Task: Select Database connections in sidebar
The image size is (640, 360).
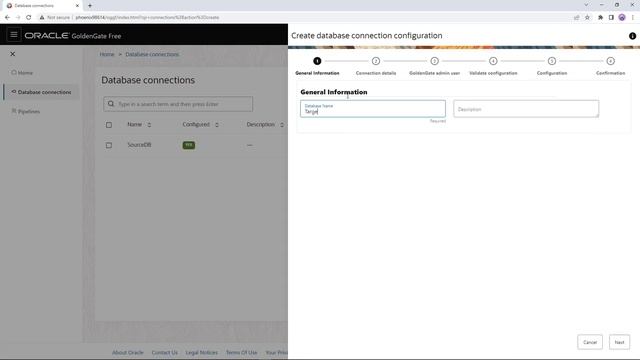Action: tap(41, 92)
